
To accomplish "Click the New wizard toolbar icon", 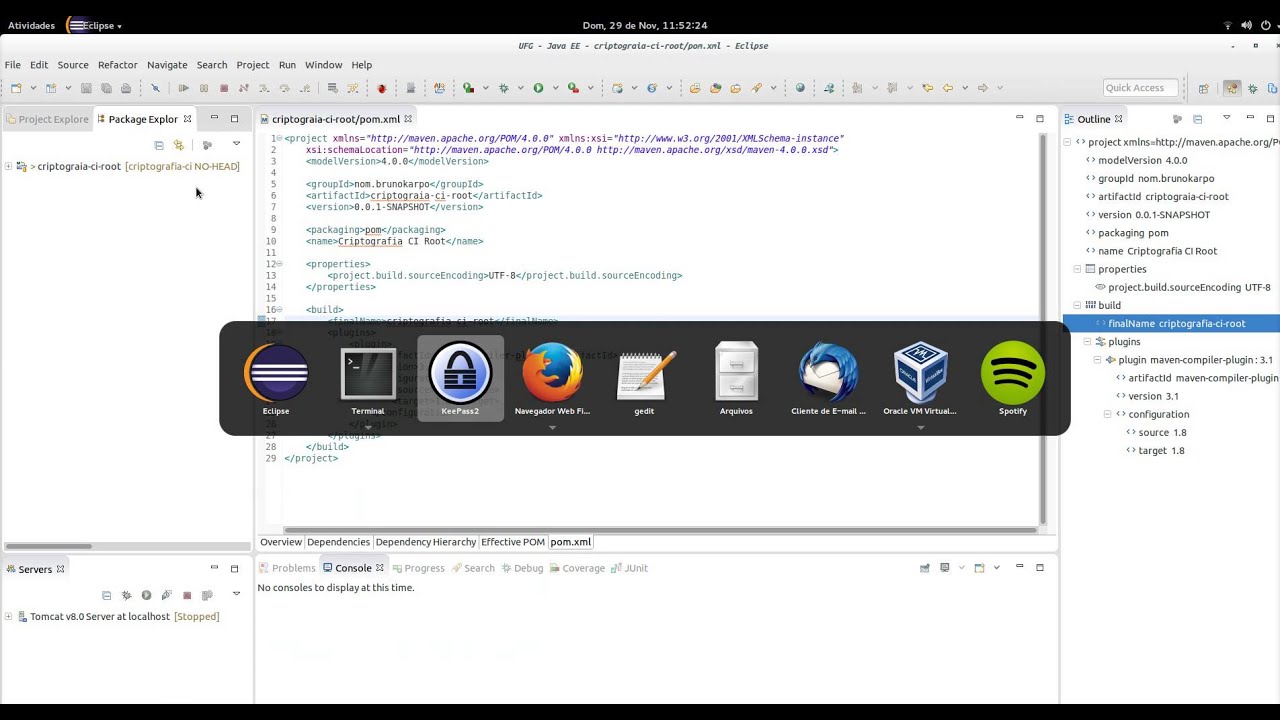I will click(x=16, y=88).
